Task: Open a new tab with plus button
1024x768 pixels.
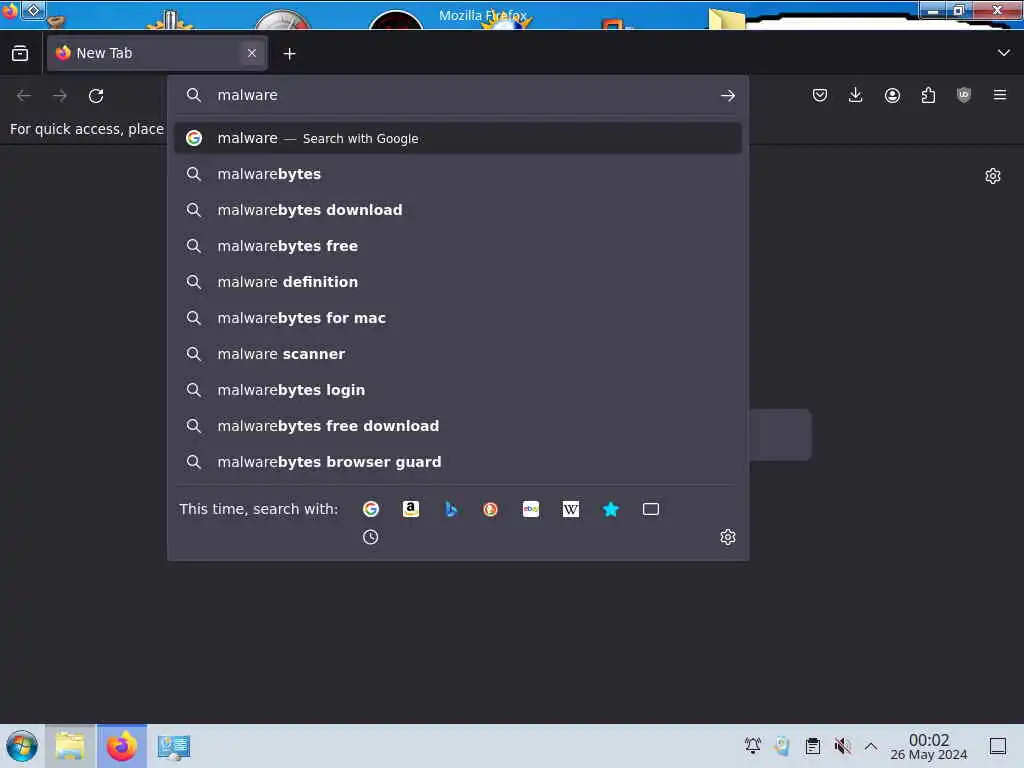Action: [289, 54]
